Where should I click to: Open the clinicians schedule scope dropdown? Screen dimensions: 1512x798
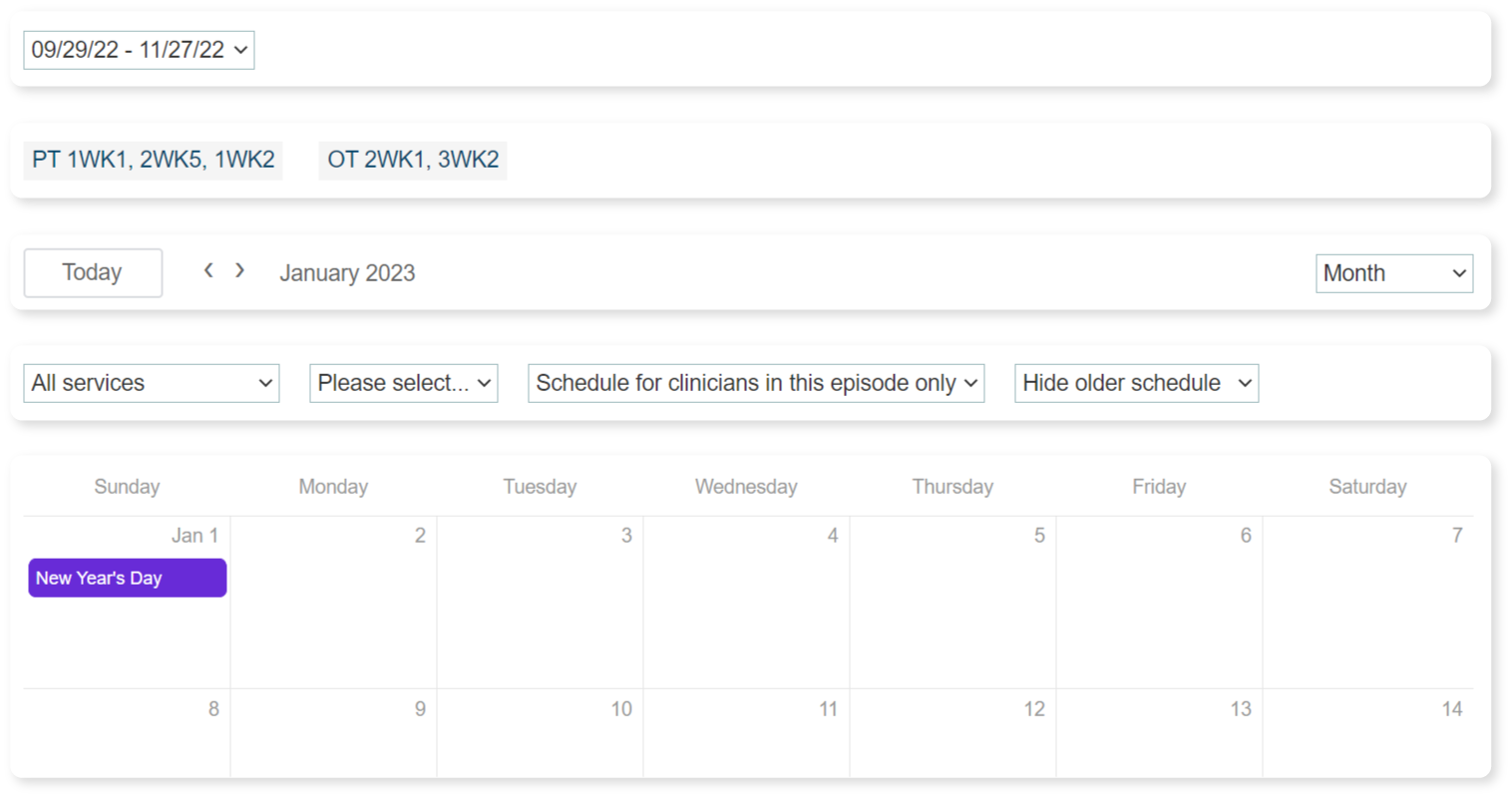point(755,383)
